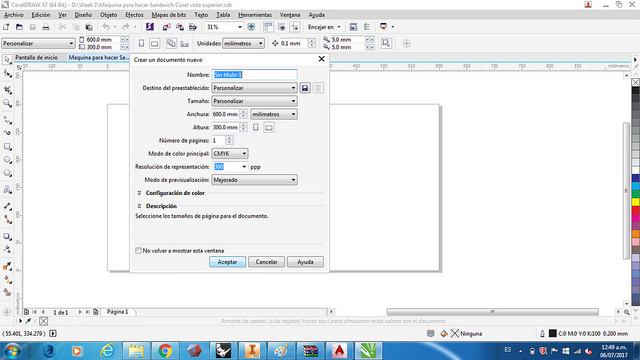Toggle show guidelines toolbar button

[295, 27]
